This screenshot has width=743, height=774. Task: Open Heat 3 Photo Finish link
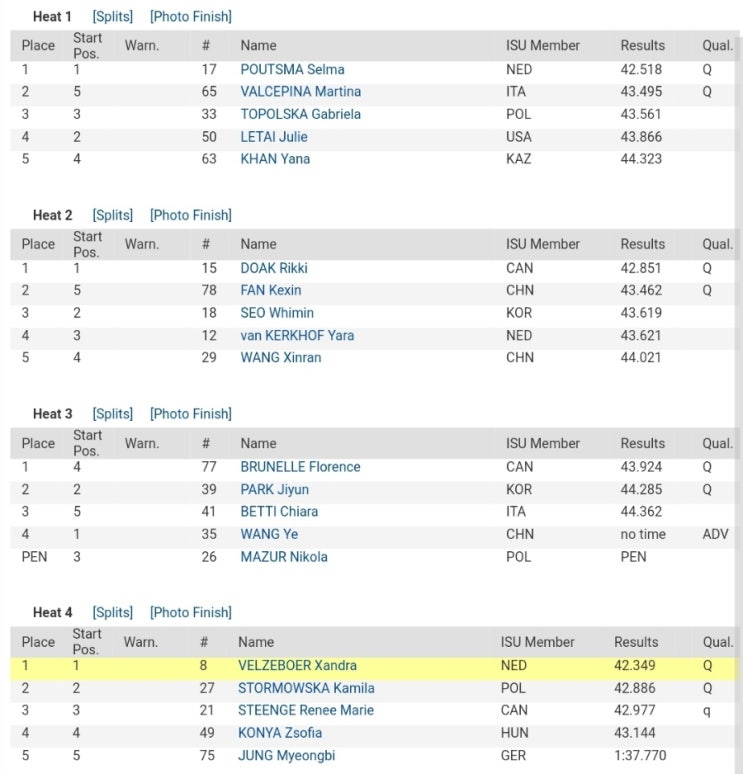point(191,414)
